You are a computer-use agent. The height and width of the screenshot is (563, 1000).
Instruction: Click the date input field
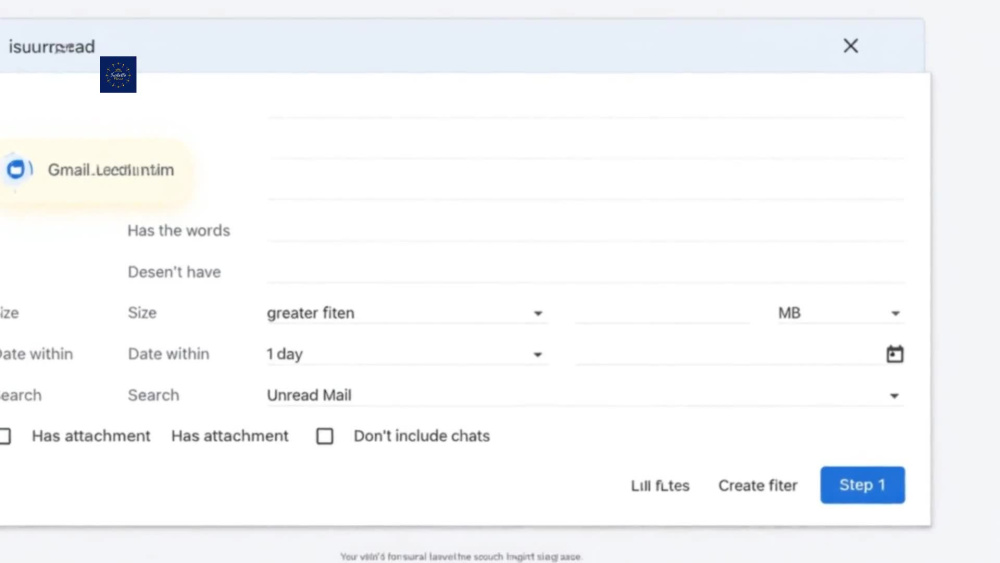pyautogui.click(x=727, y=354)
